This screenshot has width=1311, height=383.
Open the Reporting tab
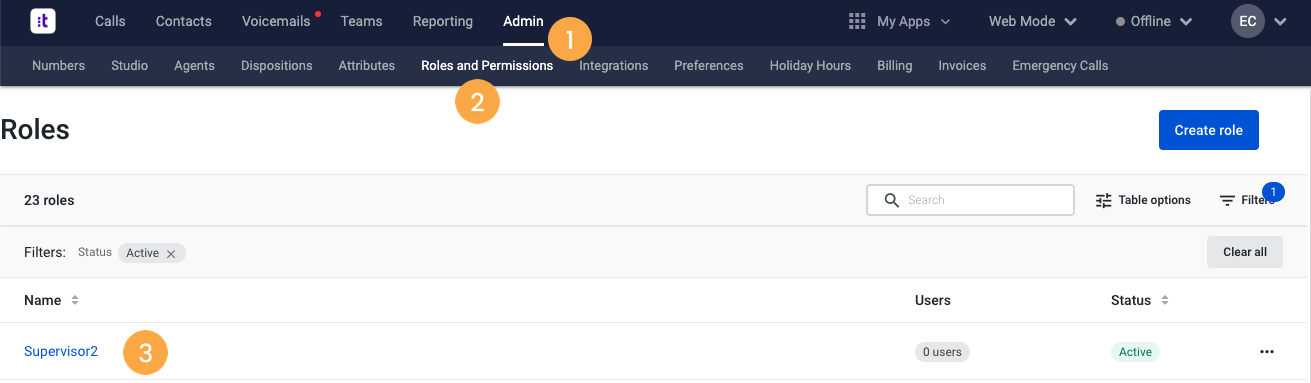(443, 21)
